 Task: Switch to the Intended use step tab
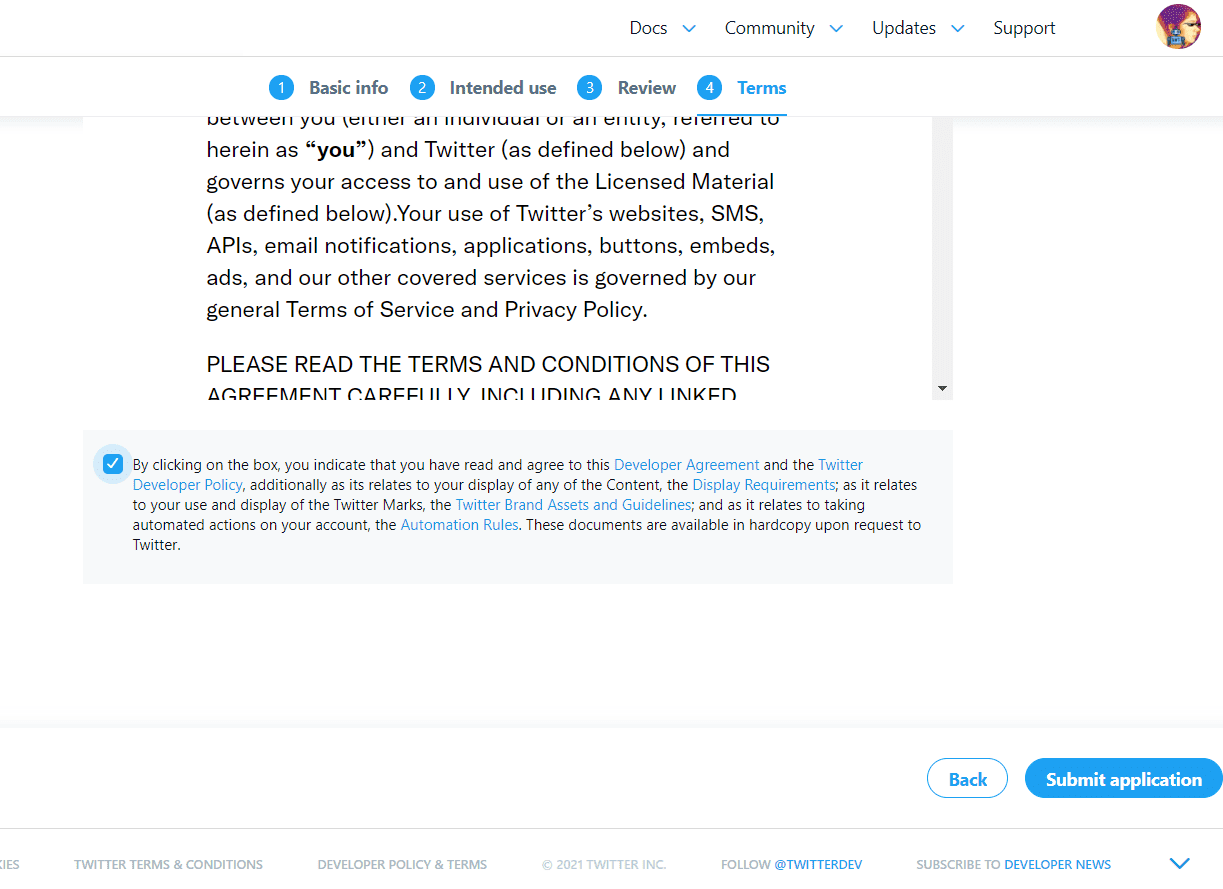(503, 88)
